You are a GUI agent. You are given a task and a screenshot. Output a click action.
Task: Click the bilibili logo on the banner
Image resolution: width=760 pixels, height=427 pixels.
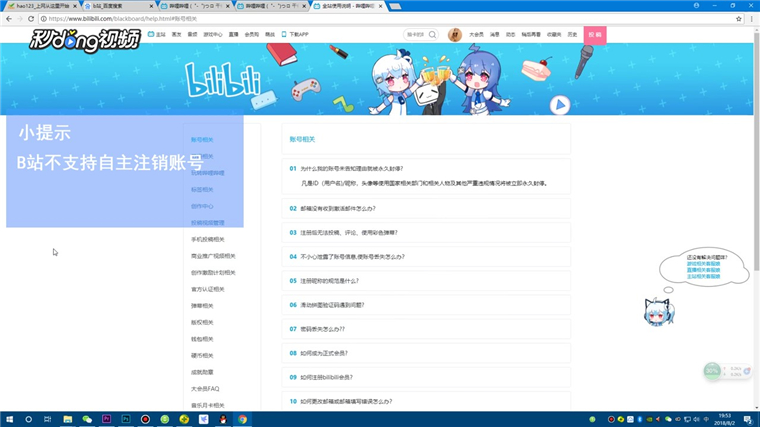(x=223, y=81)
